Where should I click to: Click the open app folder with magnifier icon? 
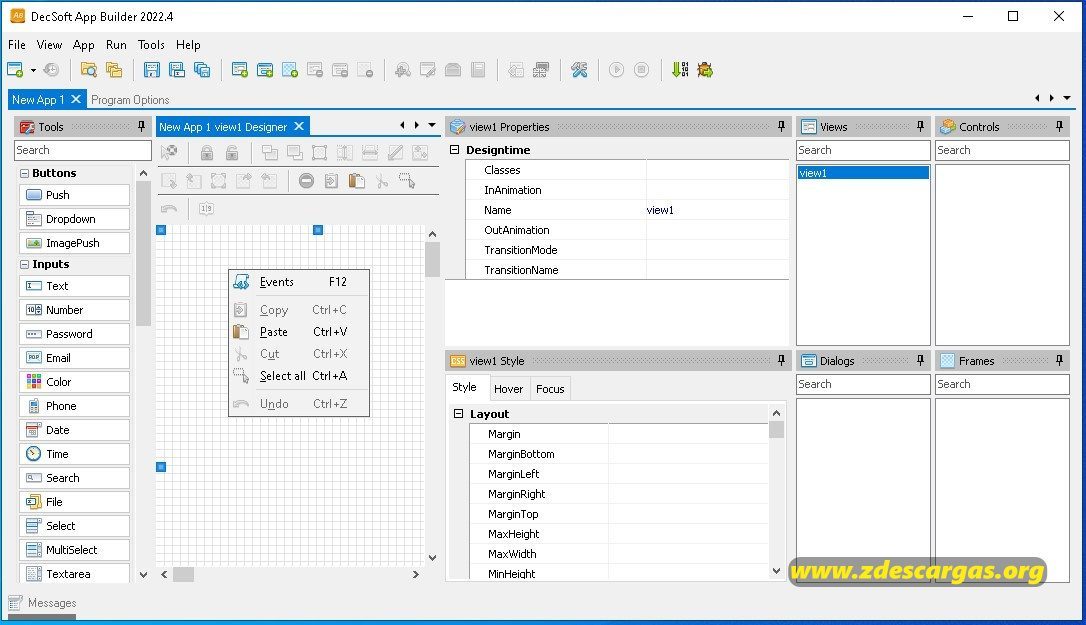pyautogui.click(x=89, y=69)
